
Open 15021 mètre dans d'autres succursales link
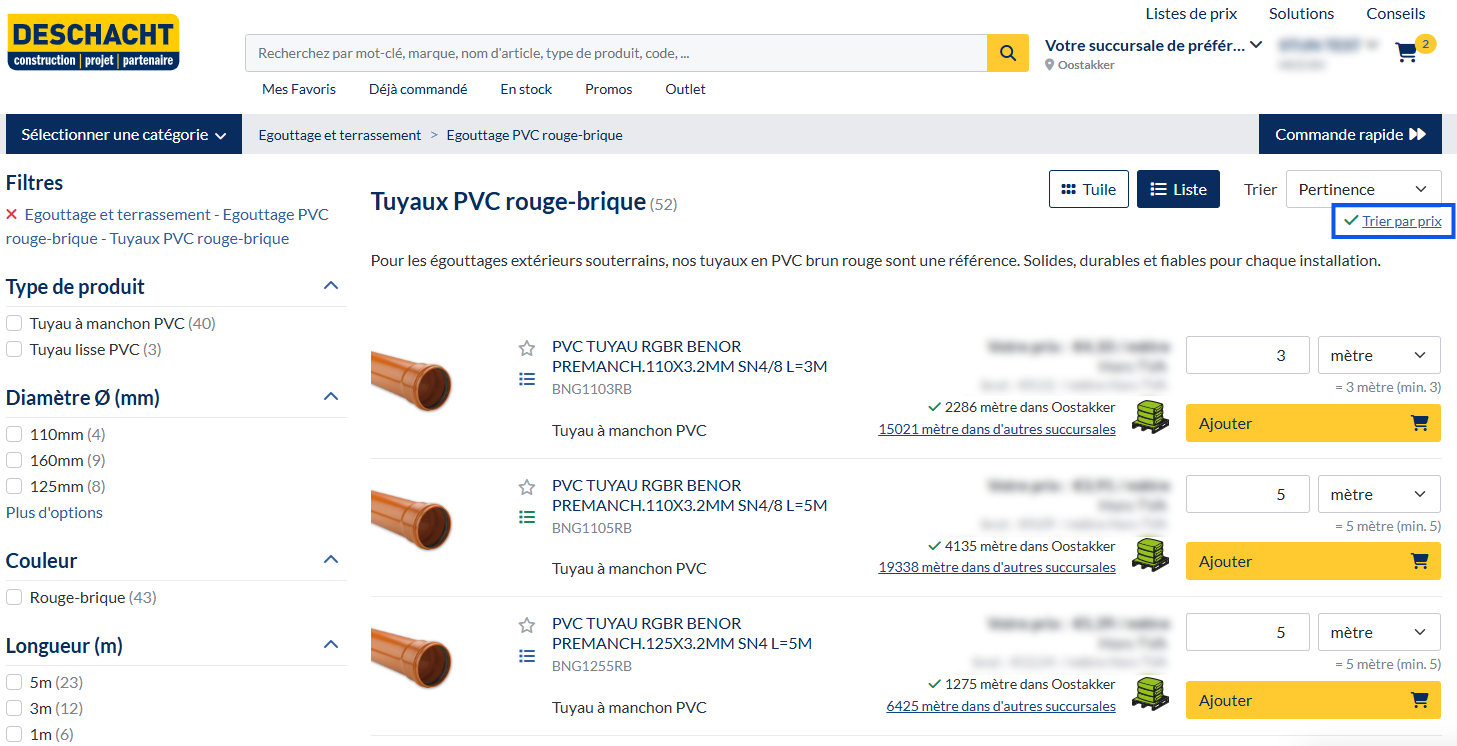click(997, 429)
